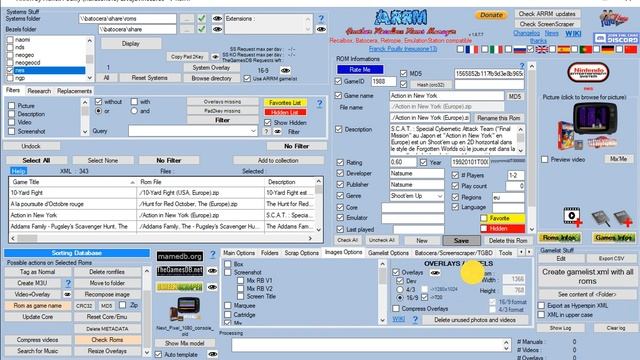This screenshot has width=640, height=360.
Task: Select the 4/3 overlay radio button
Action: tap(400, 289)
